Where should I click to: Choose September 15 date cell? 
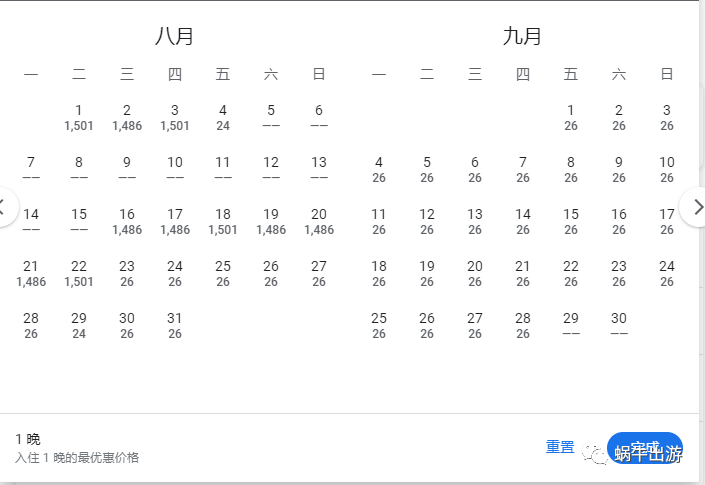coord(571,222)
